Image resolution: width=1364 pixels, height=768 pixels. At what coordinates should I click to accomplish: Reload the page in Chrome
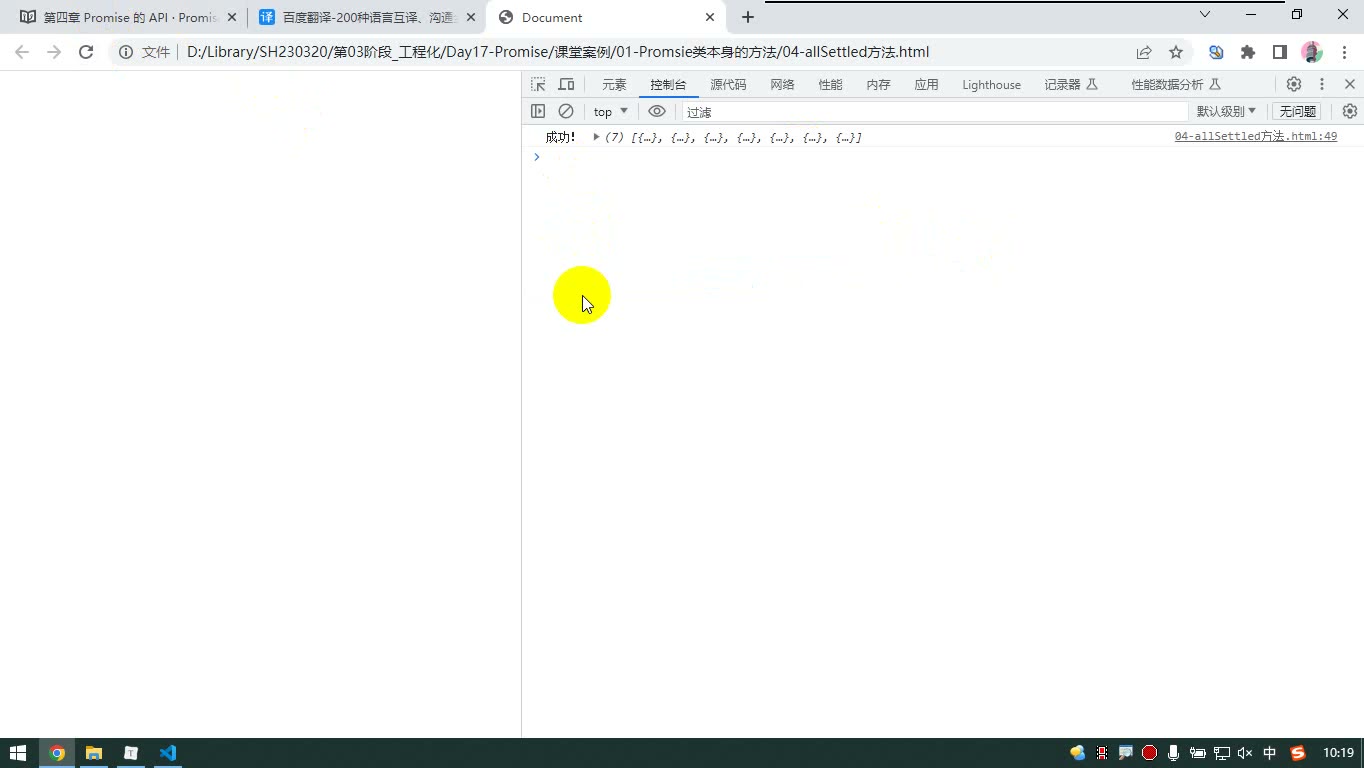[x=86, y=52]
